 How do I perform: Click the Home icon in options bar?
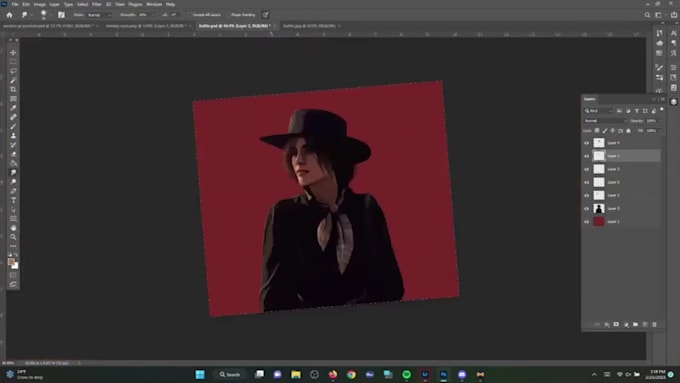pos(9,15)
